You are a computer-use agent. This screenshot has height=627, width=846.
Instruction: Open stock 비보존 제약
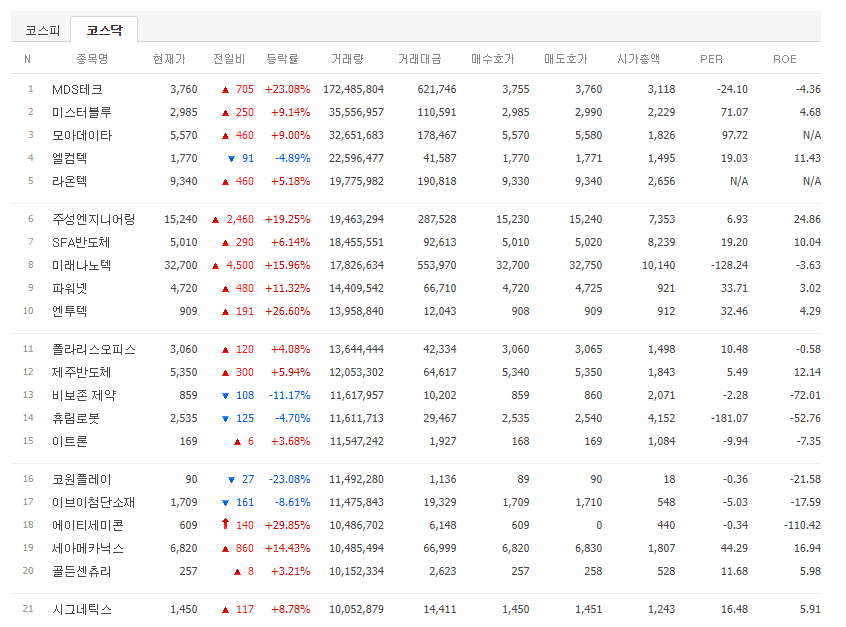84,396
